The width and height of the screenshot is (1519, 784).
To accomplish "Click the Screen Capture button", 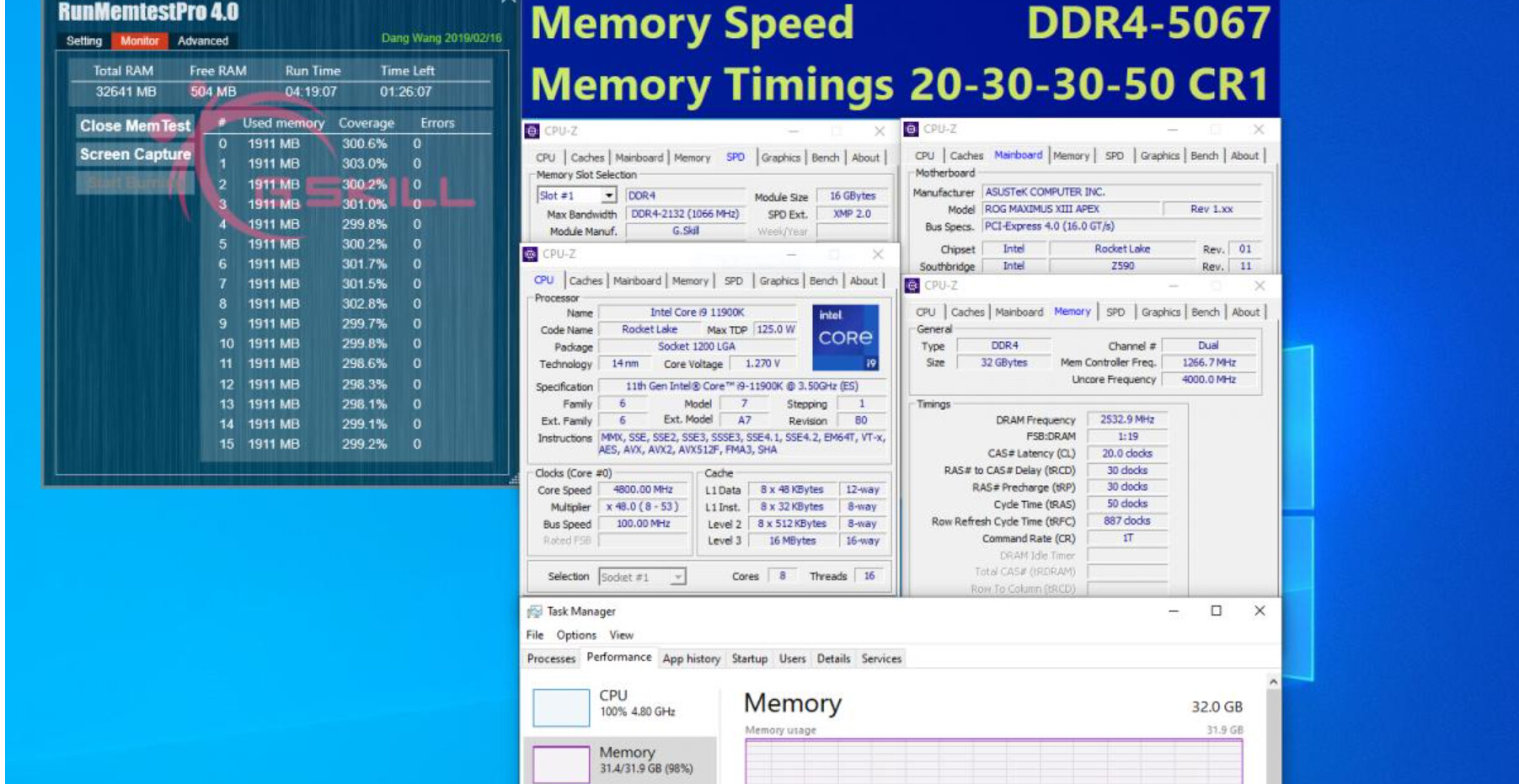I will click(135, 155).
